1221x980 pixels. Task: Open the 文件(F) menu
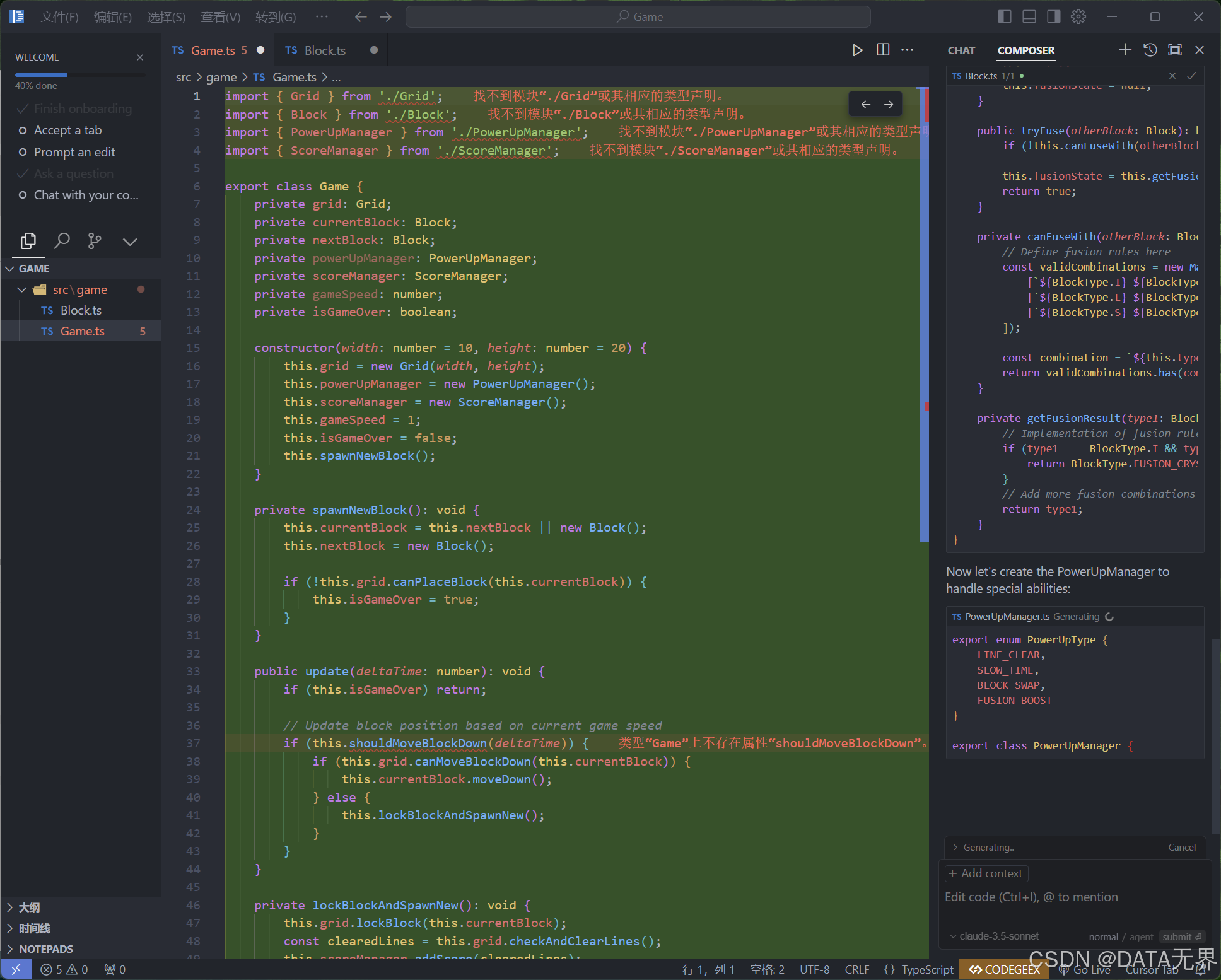coord(60,17)
